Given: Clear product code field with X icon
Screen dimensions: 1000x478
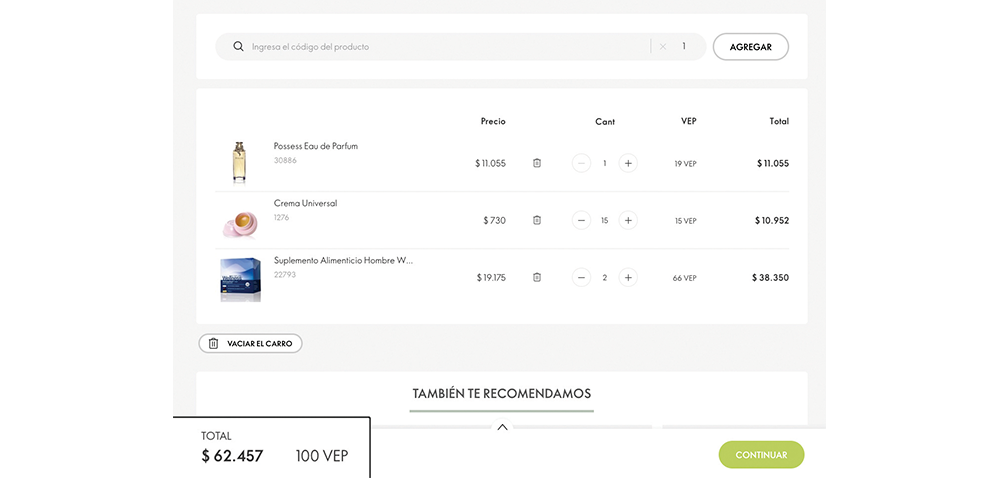Looking at the screenshot, I should pos(662,47).
